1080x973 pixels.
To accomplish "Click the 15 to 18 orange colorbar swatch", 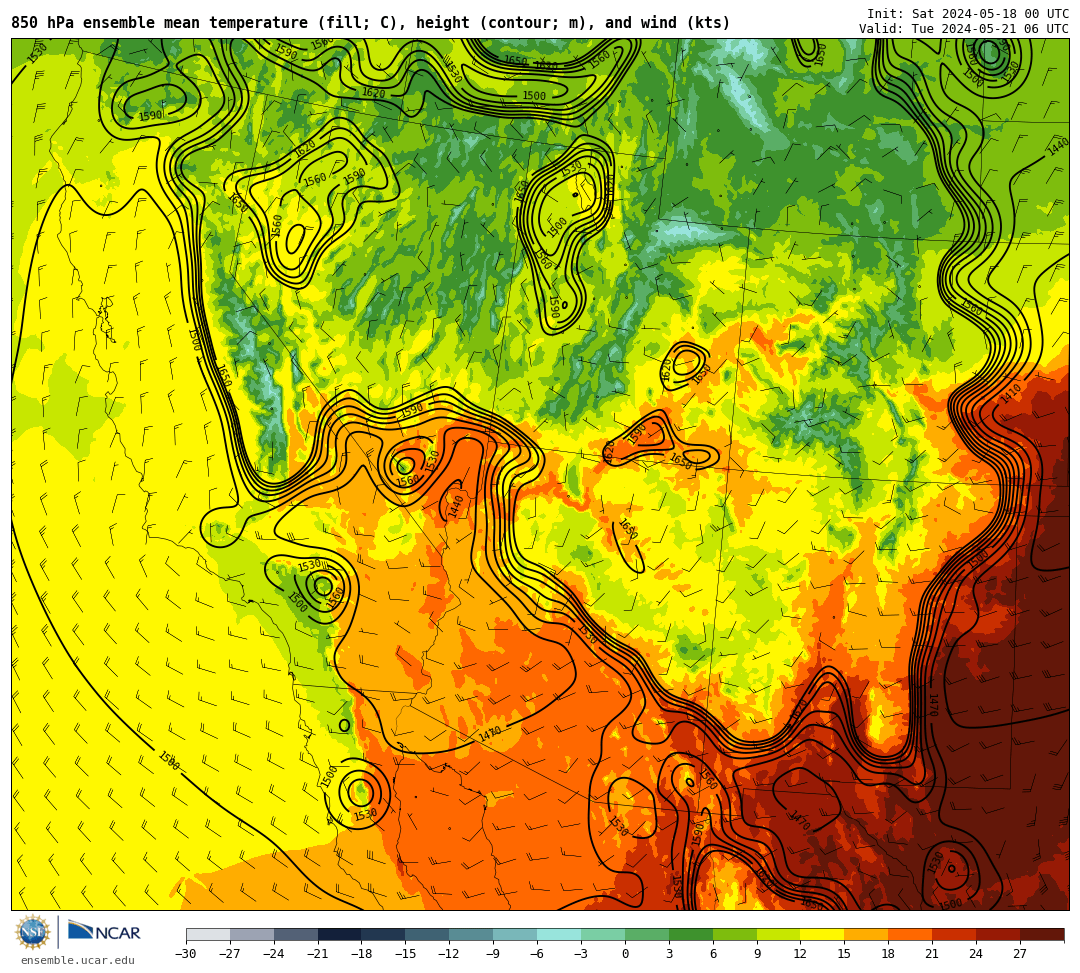I will click(x=866, y=934).
